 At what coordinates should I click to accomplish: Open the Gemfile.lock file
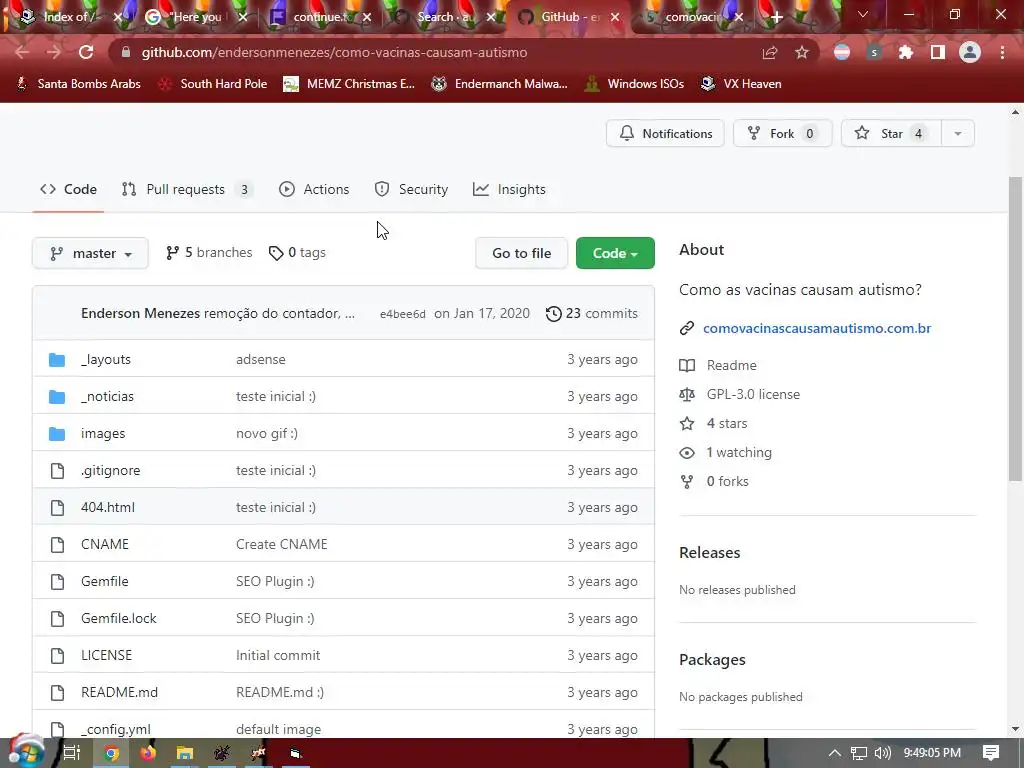119,618
